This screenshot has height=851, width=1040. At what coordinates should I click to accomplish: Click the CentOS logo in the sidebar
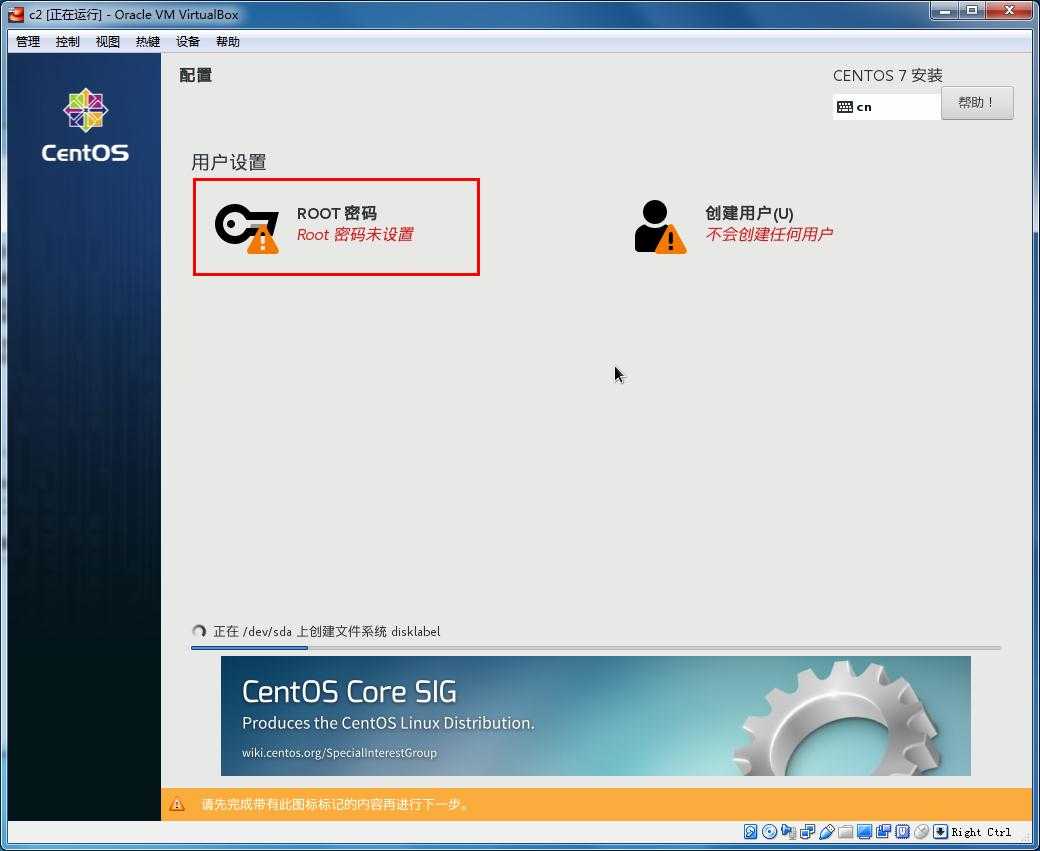pyautogui.click(x=85, y=125)
